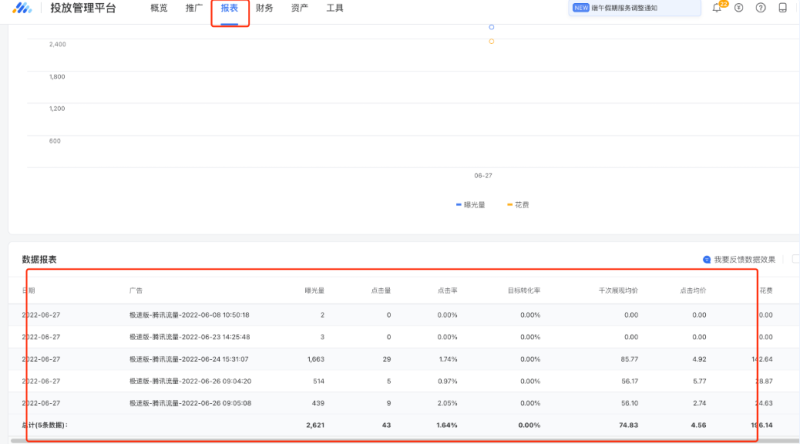Toggle the 花费 legend item in chart
This screenshot has width=800, height=444.
coord(518,205)
